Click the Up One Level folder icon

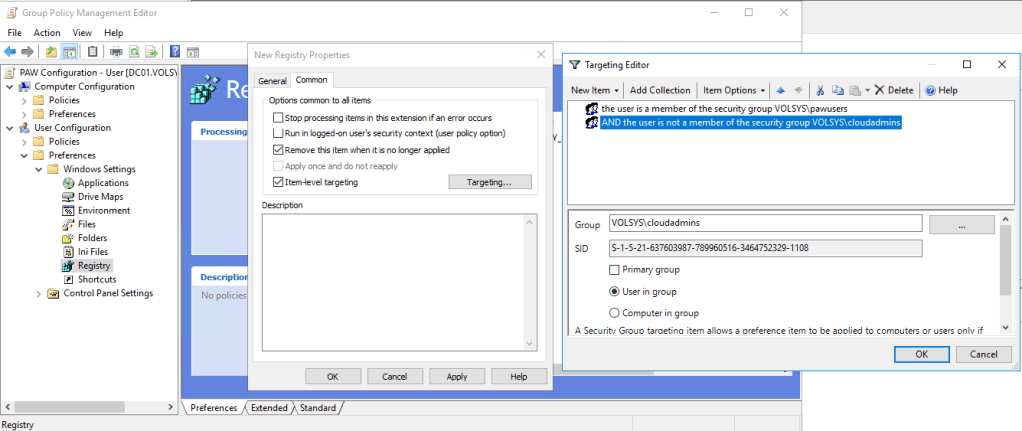[x=50, y=51]
